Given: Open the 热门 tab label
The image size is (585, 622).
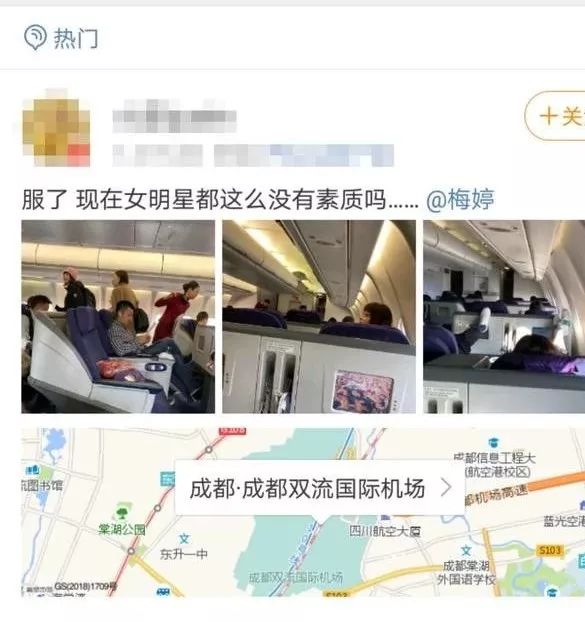Looking at the screenshot, I should pos(75,38).
